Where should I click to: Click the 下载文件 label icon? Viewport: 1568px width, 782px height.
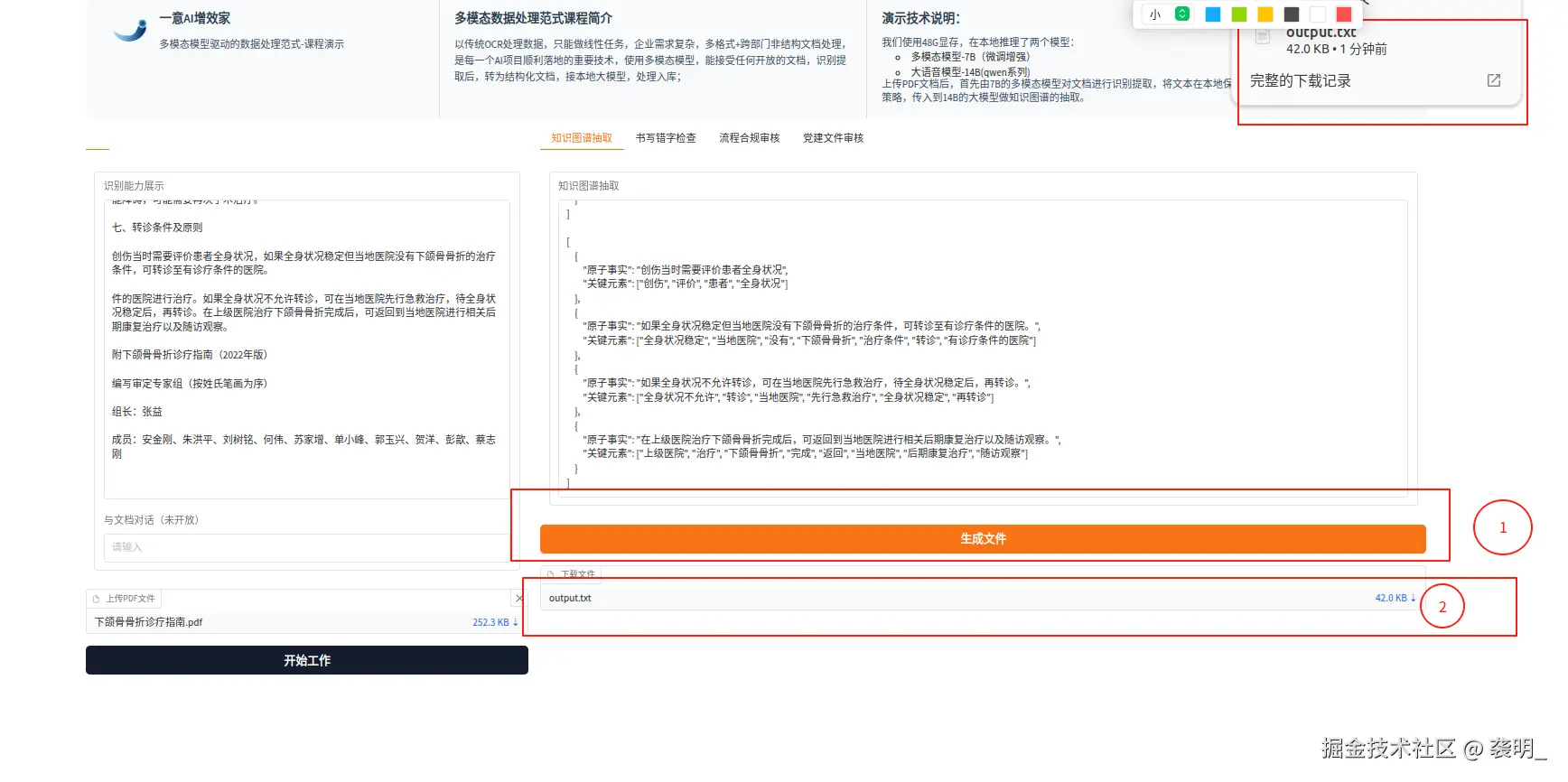551,574
